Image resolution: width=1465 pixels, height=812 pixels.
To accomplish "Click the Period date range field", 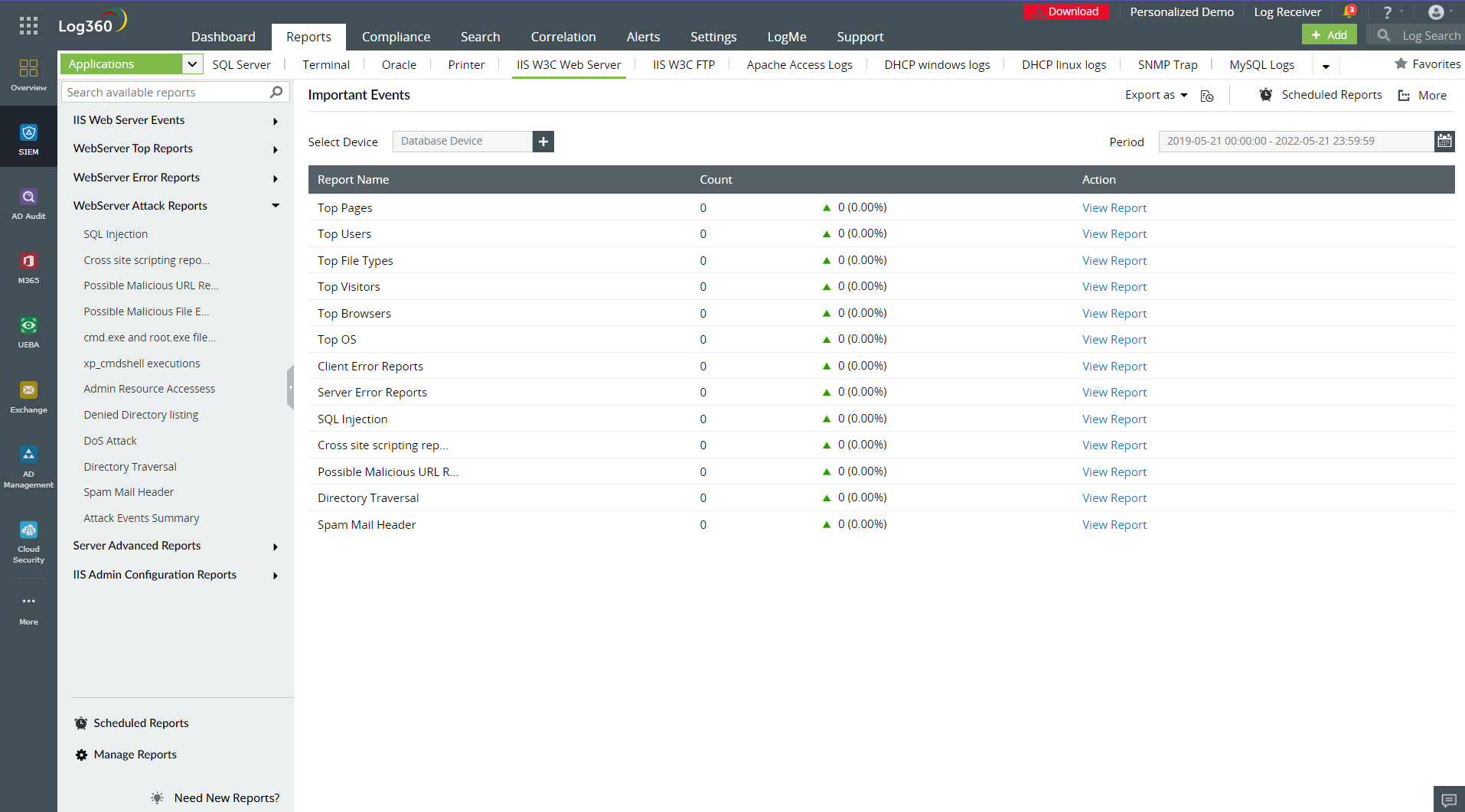I will coord(1296,141).
